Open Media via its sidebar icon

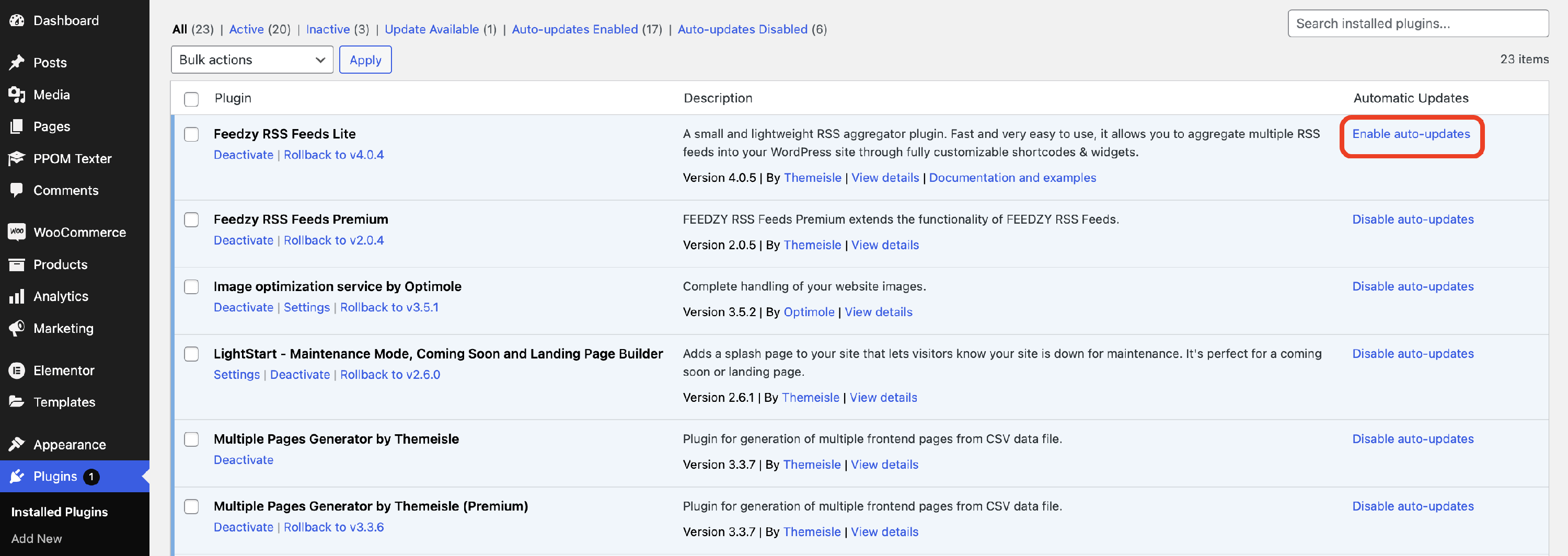(16, 95)
